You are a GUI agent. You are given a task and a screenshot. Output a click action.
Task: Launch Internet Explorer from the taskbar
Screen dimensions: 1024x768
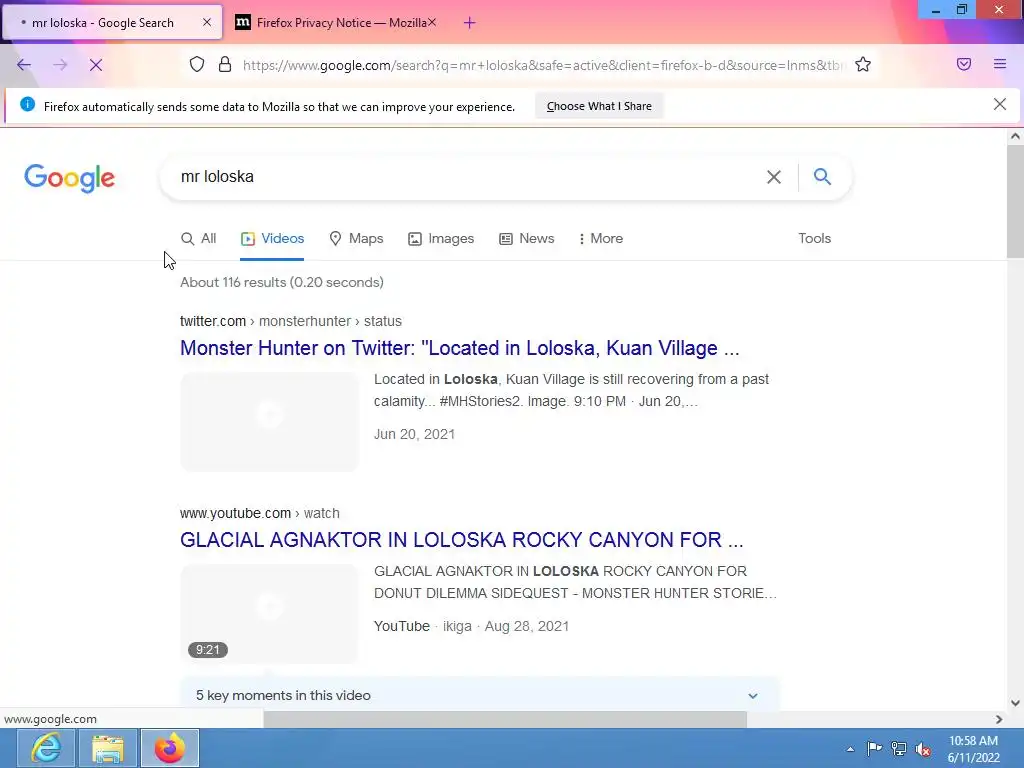click(x=46, y=748)
